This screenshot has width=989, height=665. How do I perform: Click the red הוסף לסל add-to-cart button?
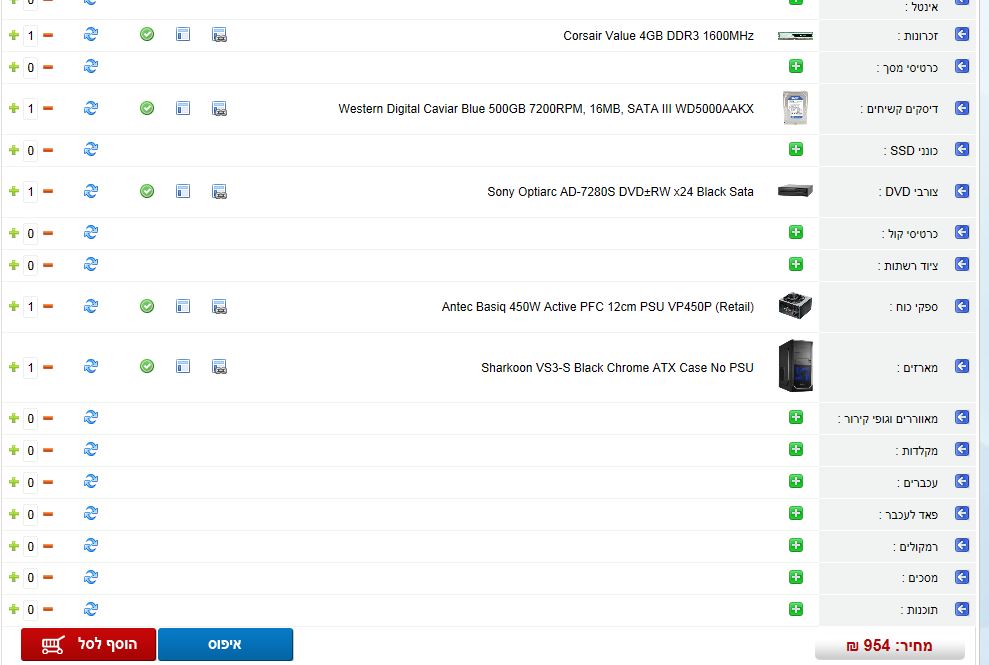click(x=88, y=645)
